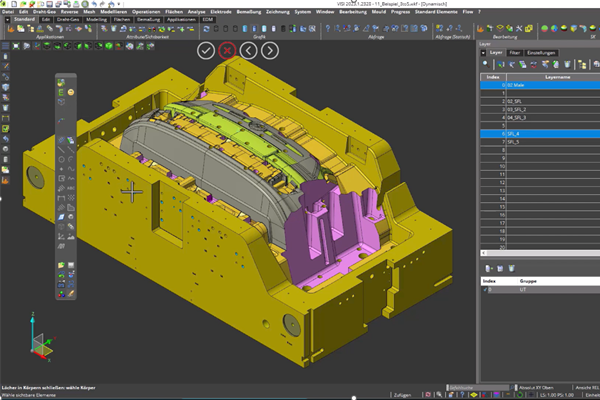
Task: Click the hamburger lines icon in view toolbar
Action: coord(5,46)
